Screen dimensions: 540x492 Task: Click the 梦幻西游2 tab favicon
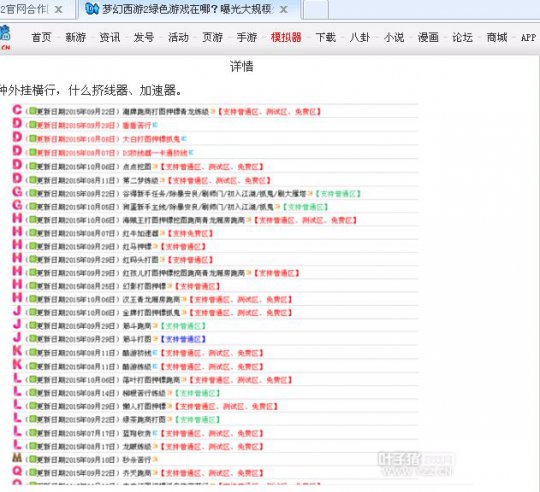(92, 9)
